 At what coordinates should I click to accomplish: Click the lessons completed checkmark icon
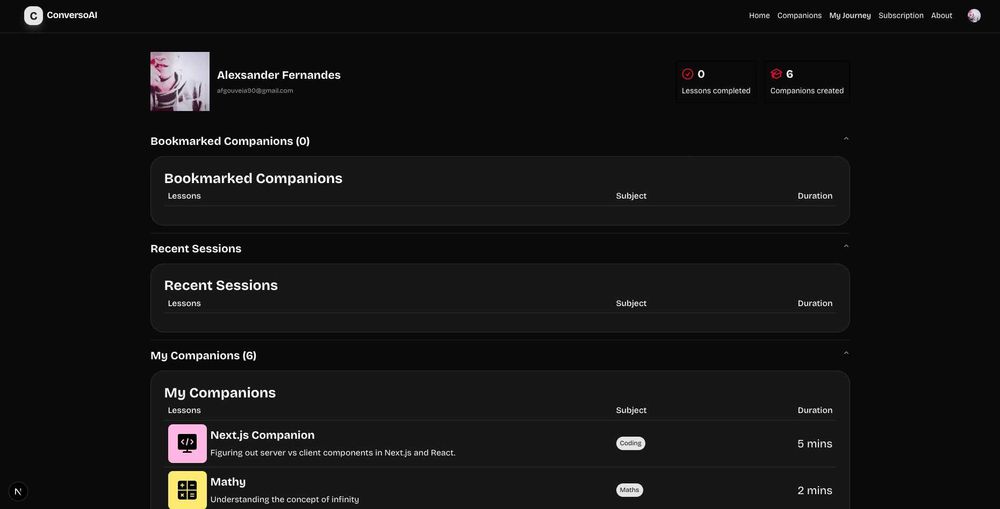pyautogui.click(x=688, y=74)
